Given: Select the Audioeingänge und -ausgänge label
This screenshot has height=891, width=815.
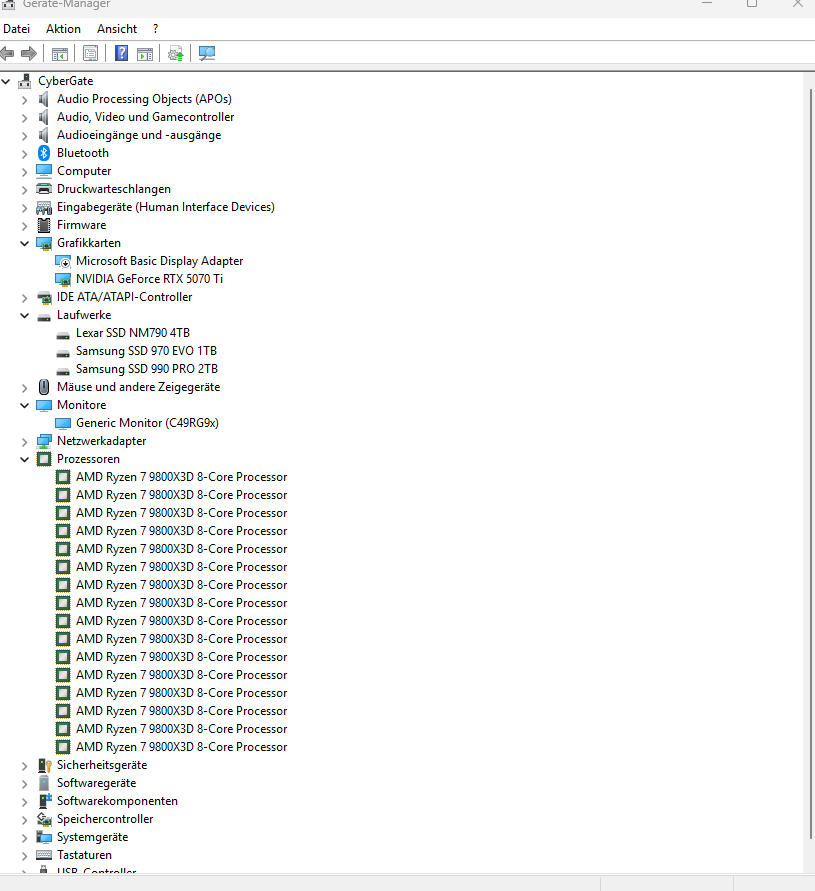Looking at the screenshot, I should point(139,135).
